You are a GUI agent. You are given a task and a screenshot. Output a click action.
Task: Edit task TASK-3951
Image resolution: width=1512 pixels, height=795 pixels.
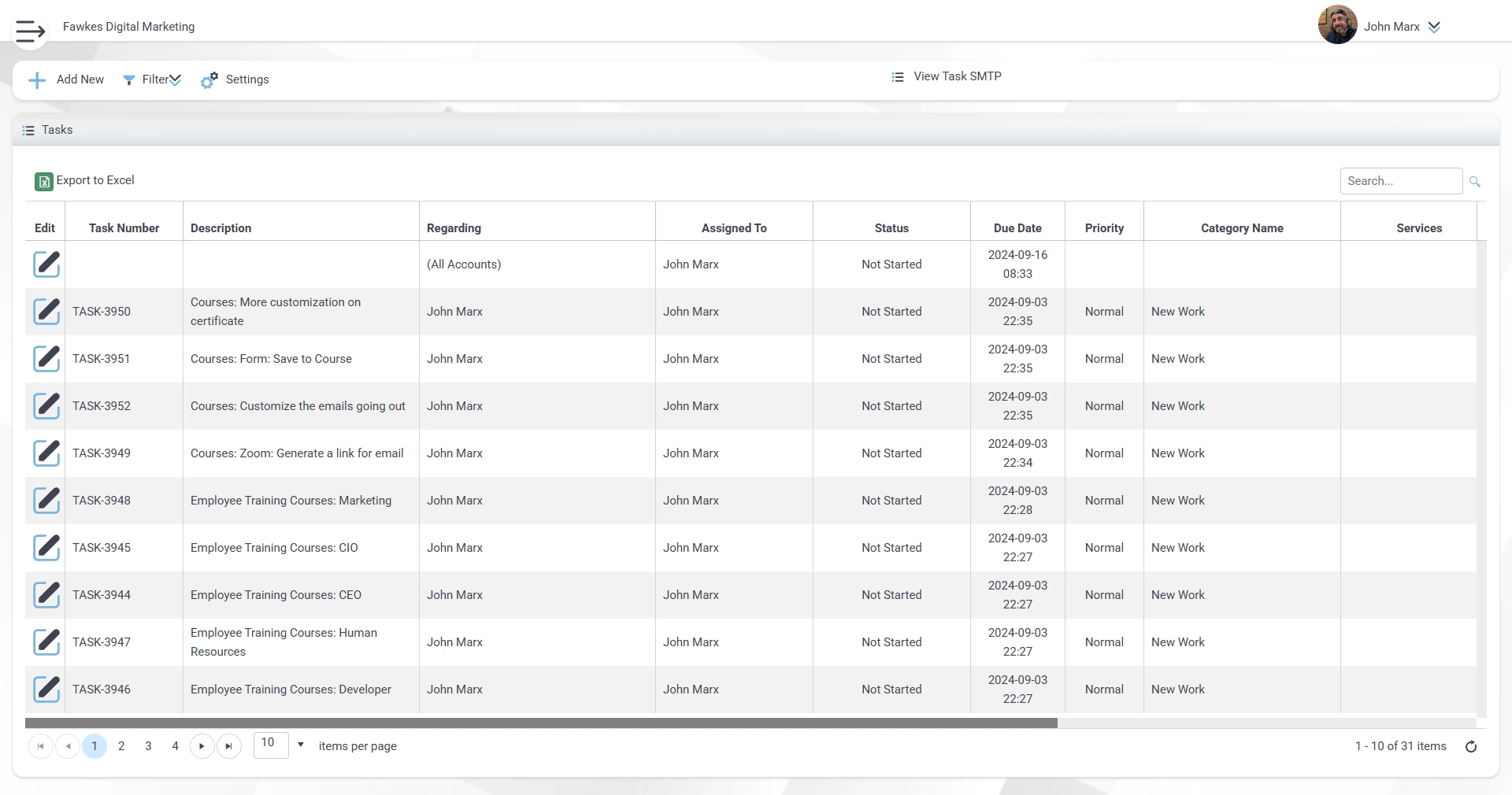[x=46, y=359]
